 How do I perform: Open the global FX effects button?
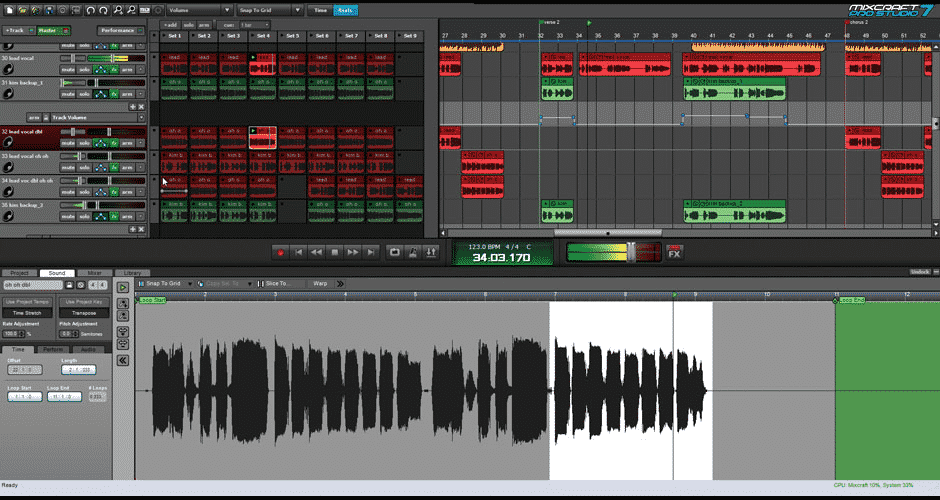pos(674,252)
